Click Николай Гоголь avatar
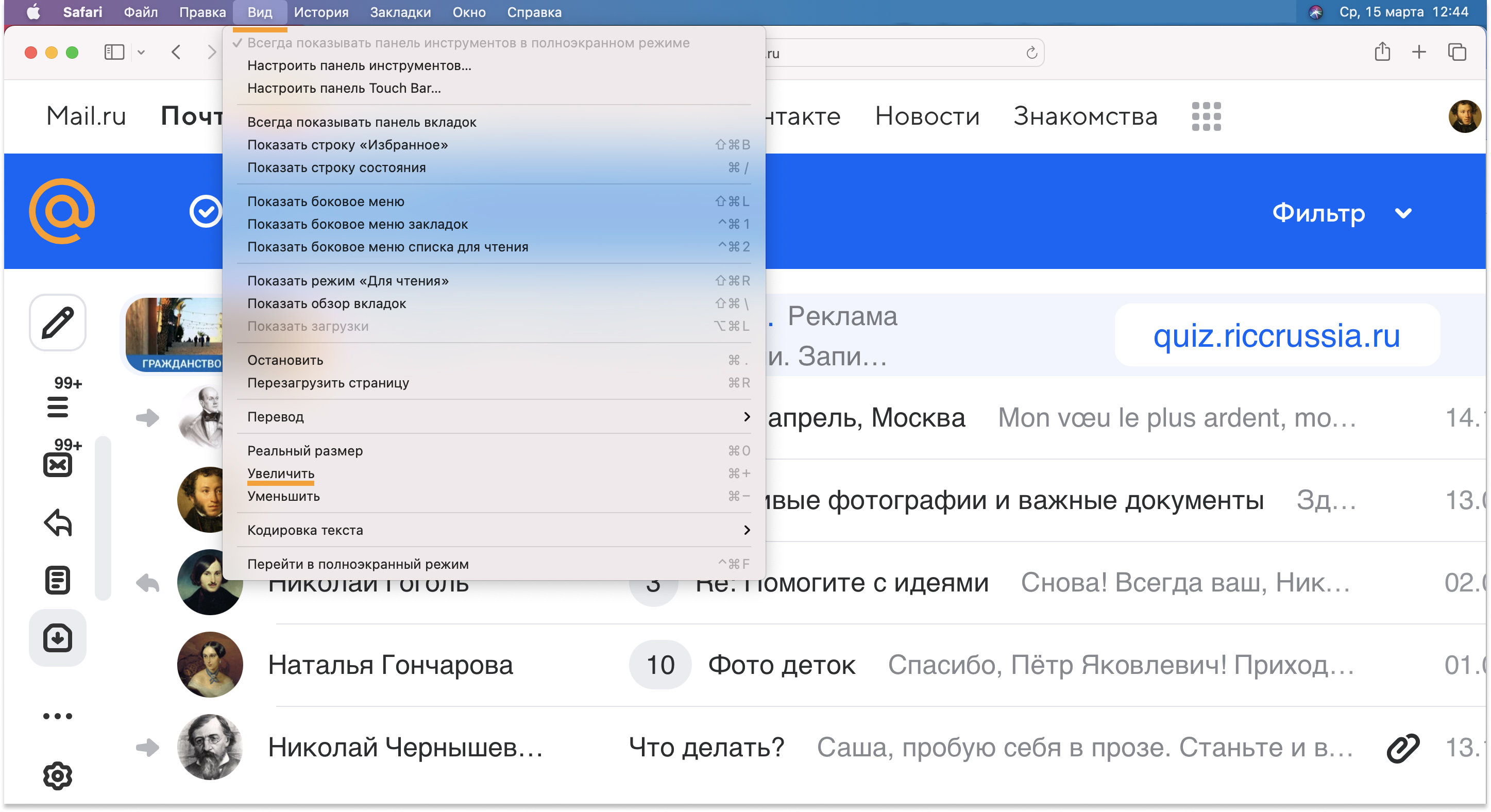This screenshot has width=1491, height=812. pyautogui.click(x=210, y=582)
